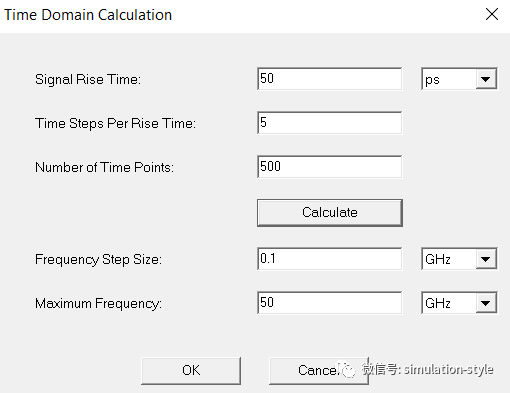
Task: Click the Number of Time Points label
Action: 104,167
